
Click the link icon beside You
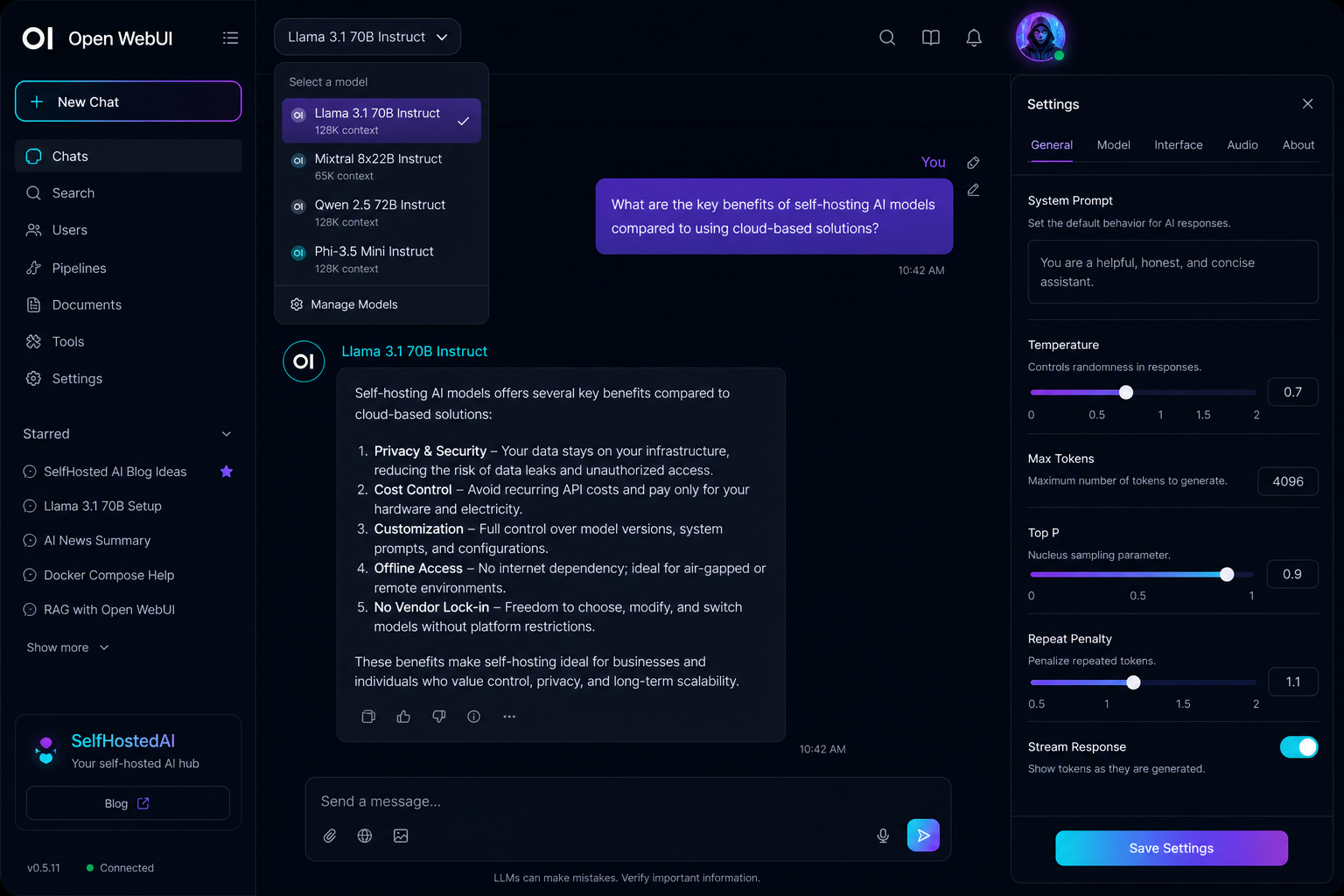(973, 163)
